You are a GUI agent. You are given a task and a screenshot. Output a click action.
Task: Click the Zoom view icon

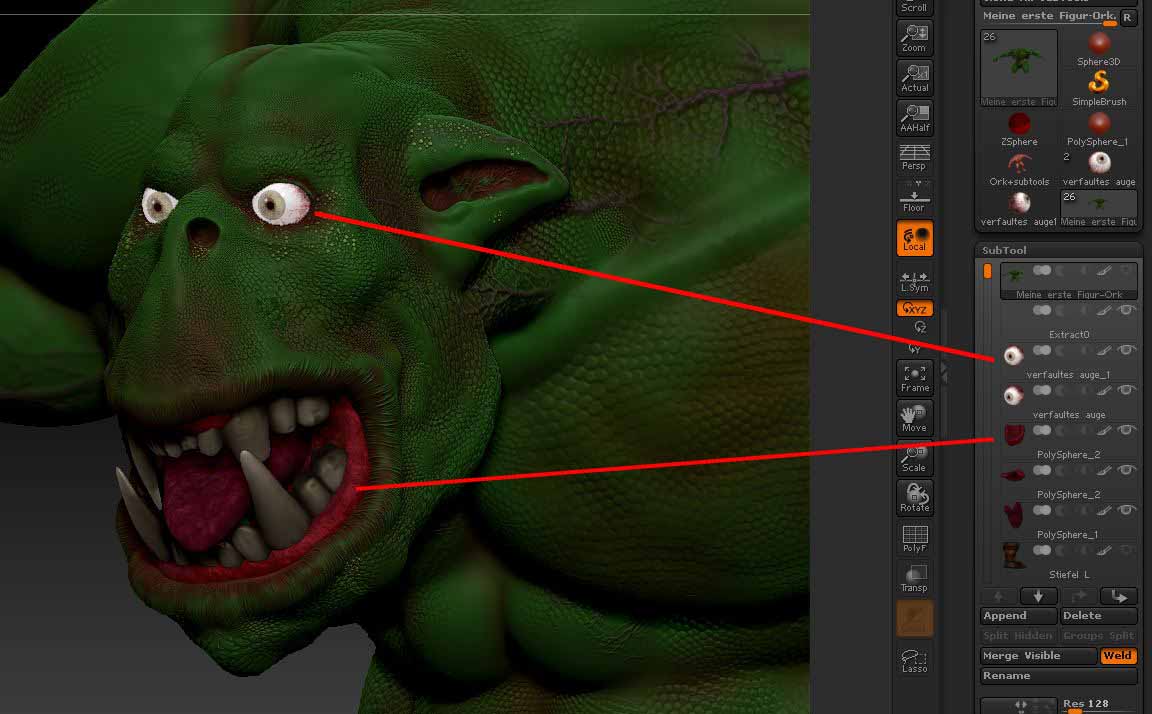pyautogui.click(x=914, y=37)
